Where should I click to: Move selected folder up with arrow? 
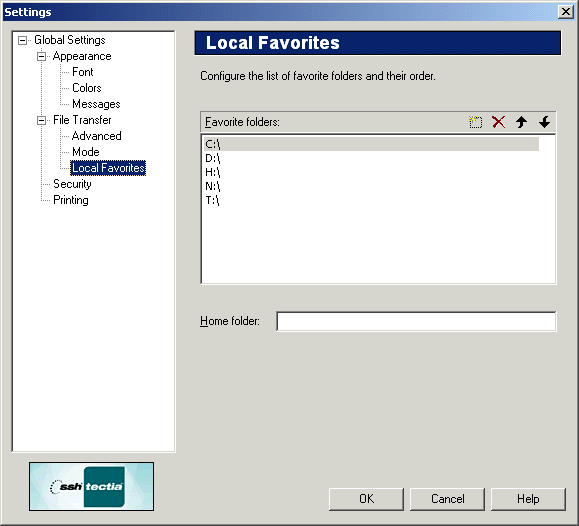tap(521, 122)
